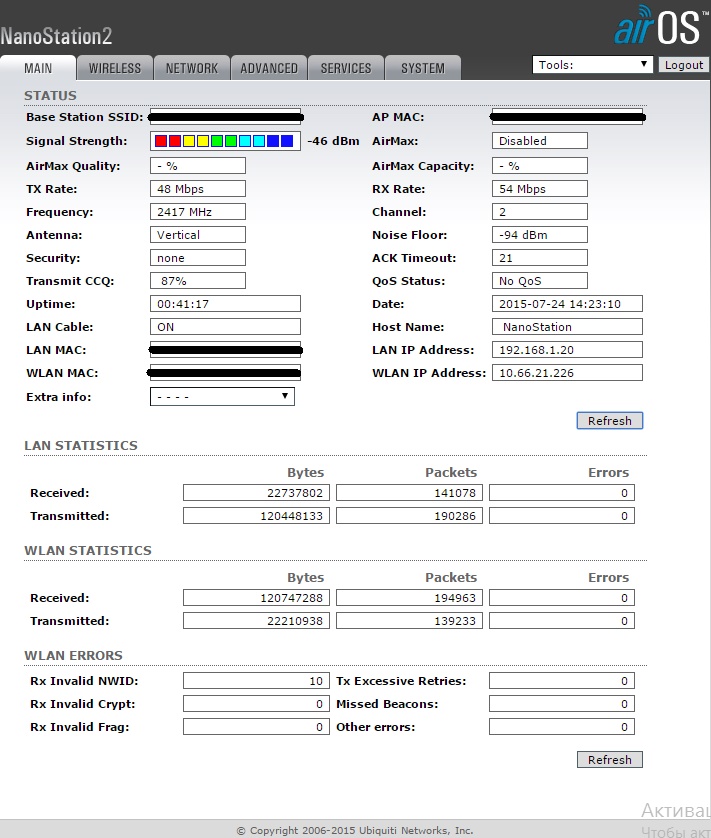Click the AirMax Capacity percent field
Viewport: 711px width, 838px height.
[539, 166]
